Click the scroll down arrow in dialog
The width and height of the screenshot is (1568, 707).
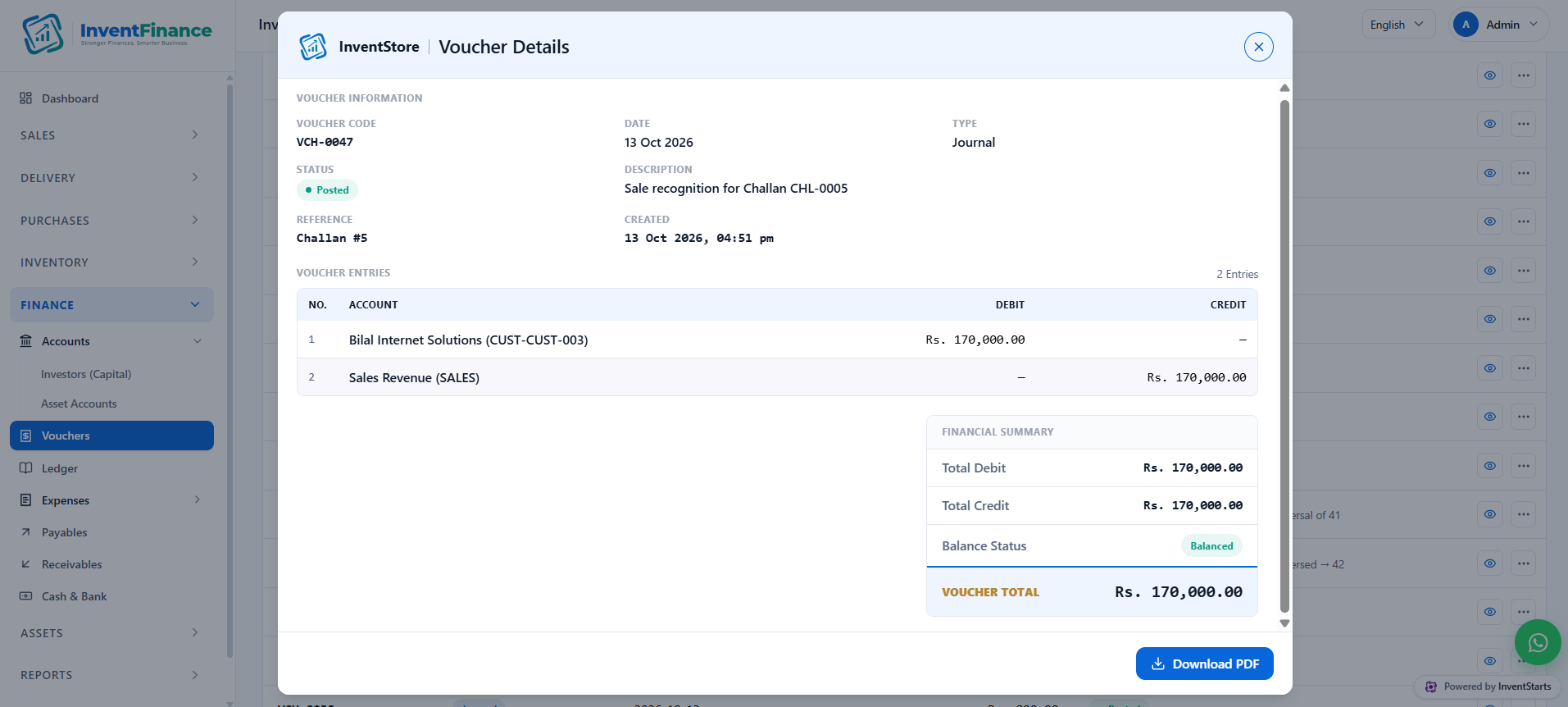pos(1284,623)
